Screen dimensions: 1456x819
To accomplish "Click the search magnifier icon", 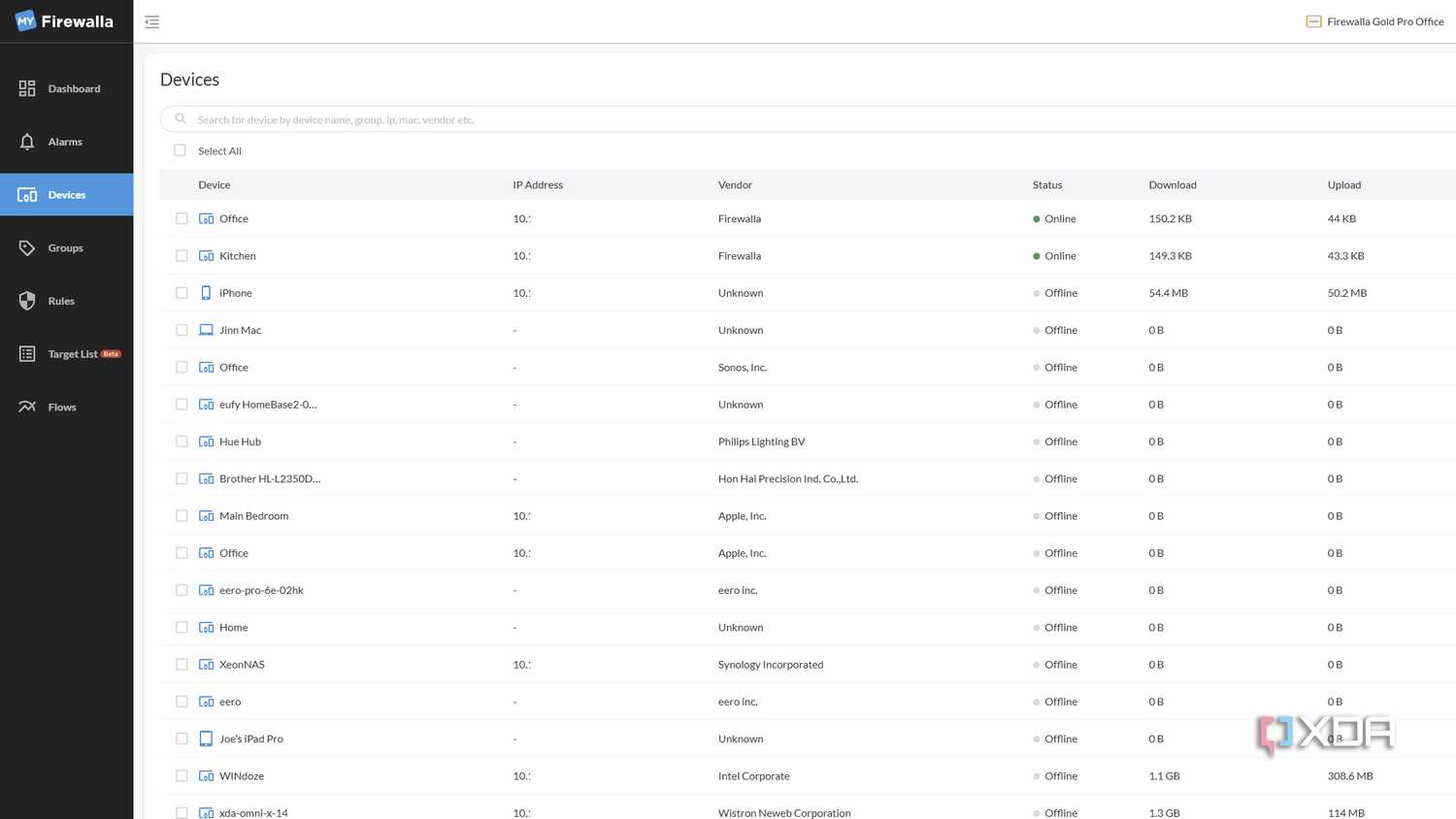I will tap(181, 119).
